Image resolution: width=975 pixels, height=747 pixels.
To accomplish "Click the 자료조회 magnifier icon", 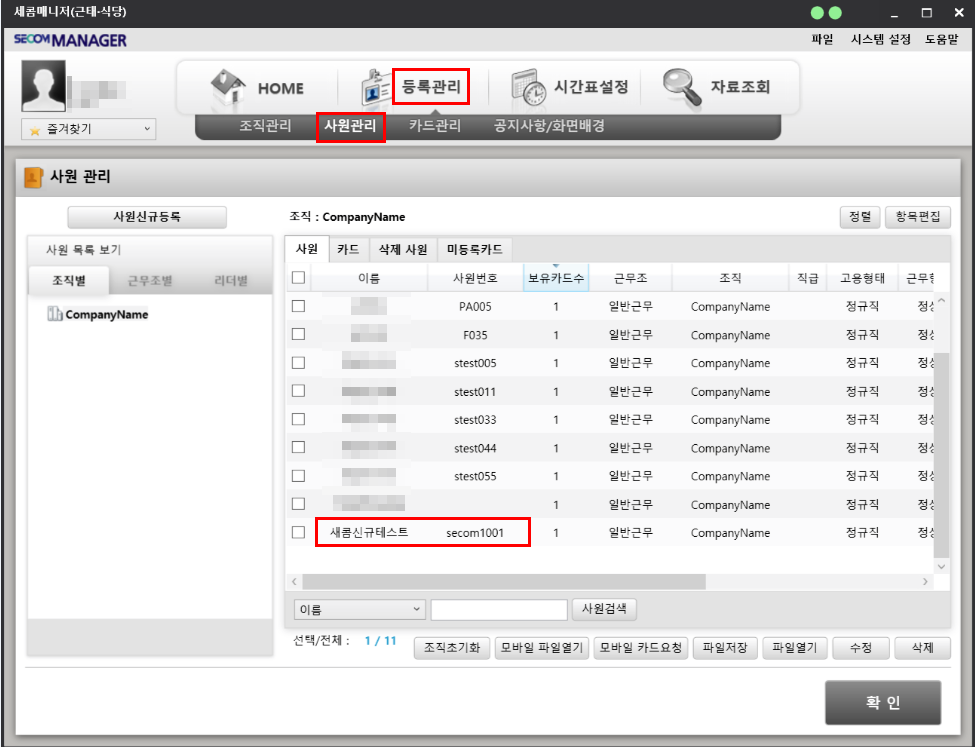I will click(x=683, y=87).
